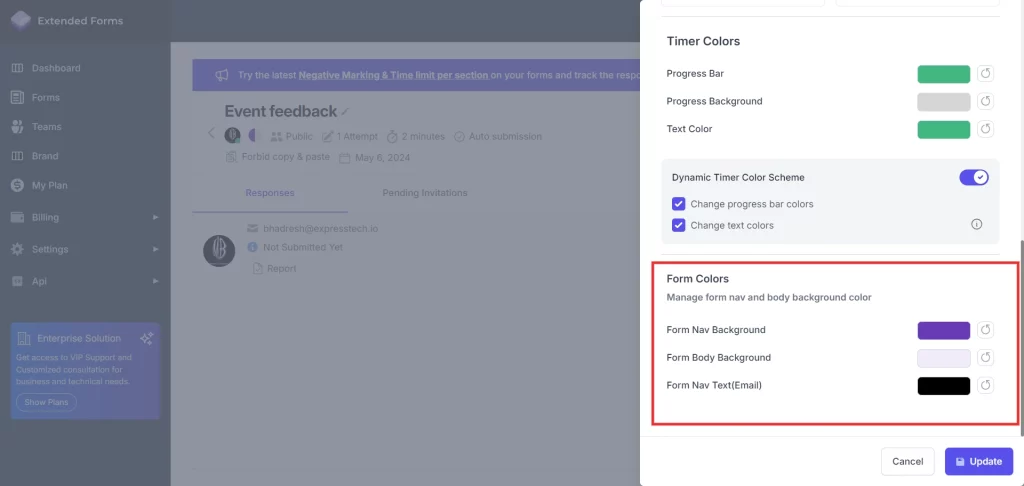Click the Settings gear icon
1024x486 pixels.
(x=17, y=249)
